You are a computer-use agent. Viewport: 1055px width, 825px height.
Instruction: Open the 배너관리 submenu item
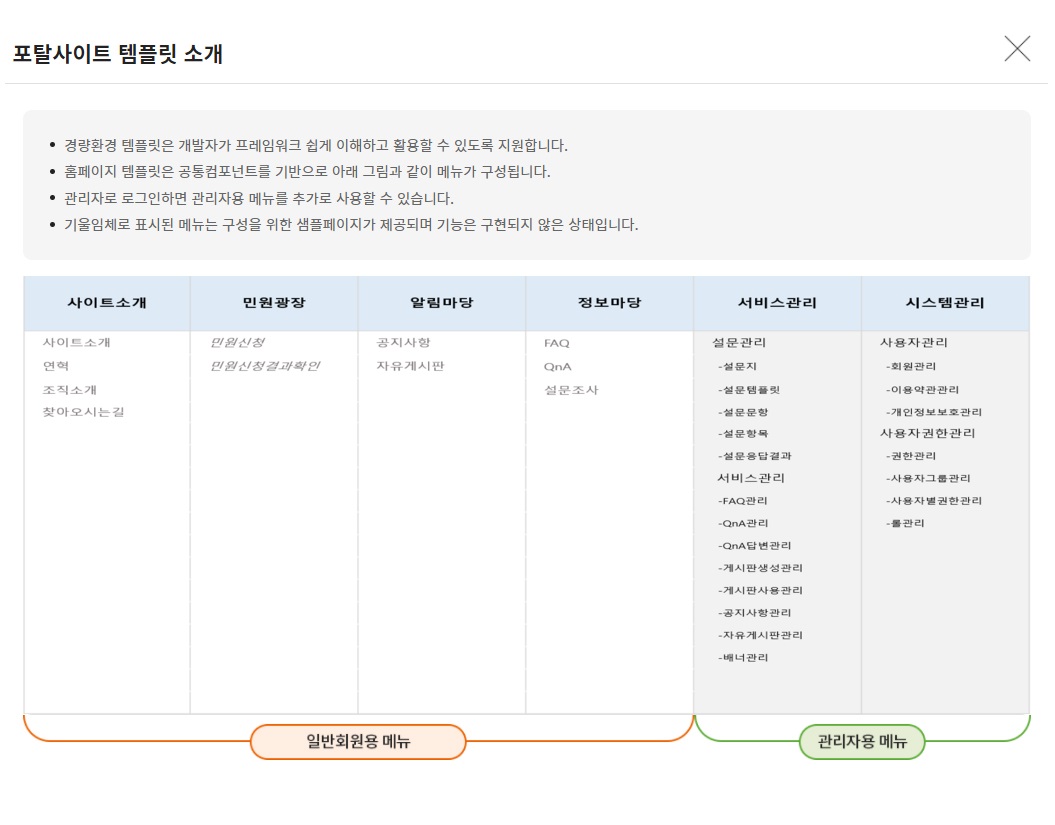743,658
